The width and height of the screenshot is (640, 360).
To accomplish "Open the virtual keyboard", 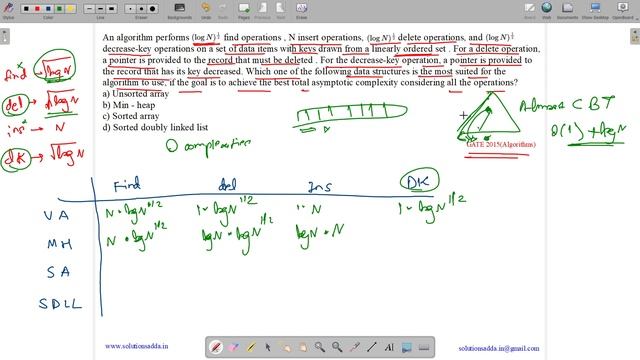I will click(x=424, y=347).
